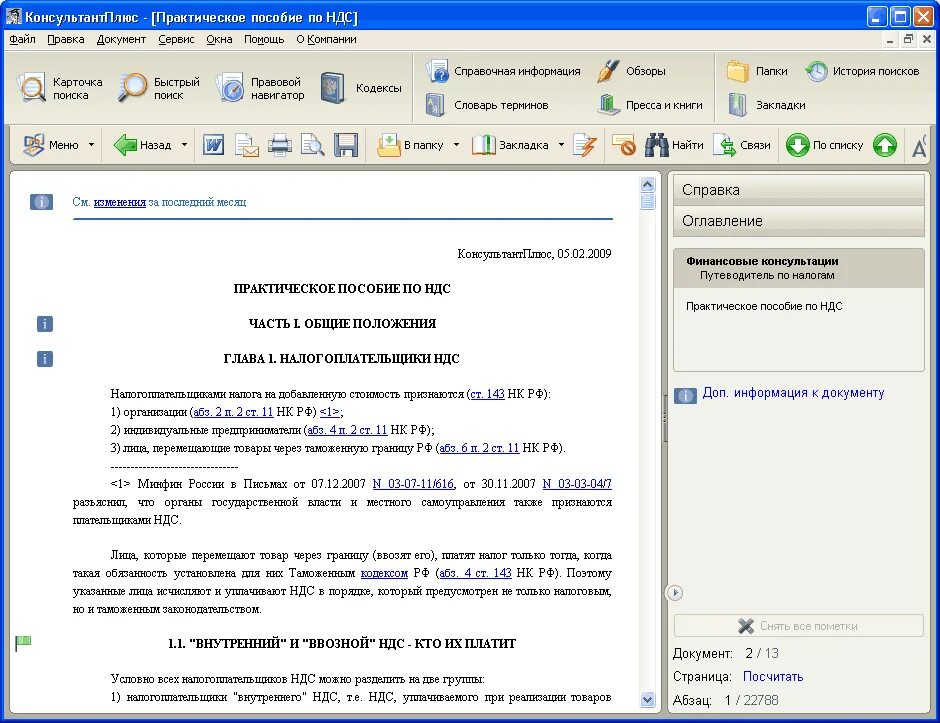Collapse right panel with round arrow button
The image size is (940, 723).
[675, 593]
